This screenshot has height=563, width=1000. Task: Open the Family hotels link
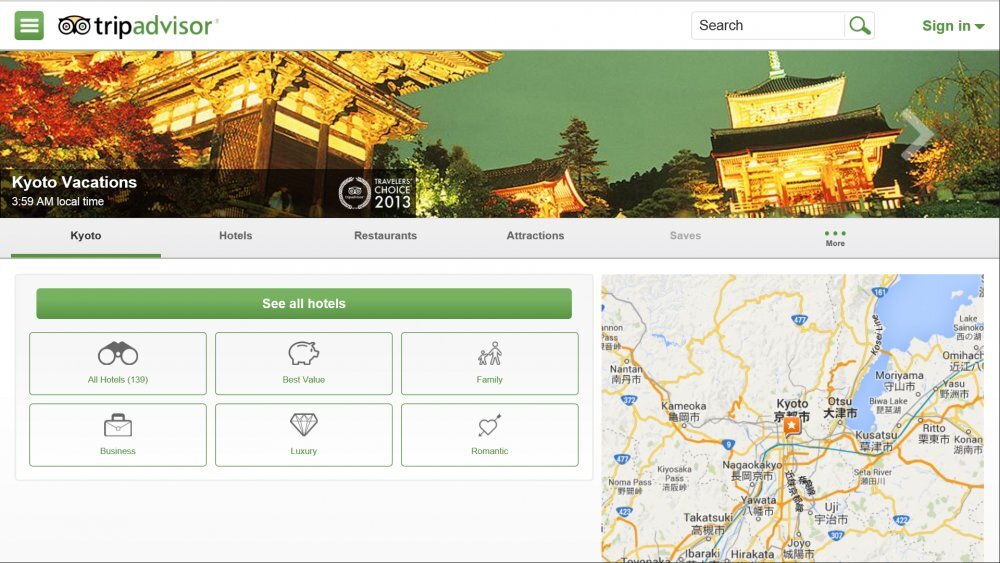tap(490, 379)
